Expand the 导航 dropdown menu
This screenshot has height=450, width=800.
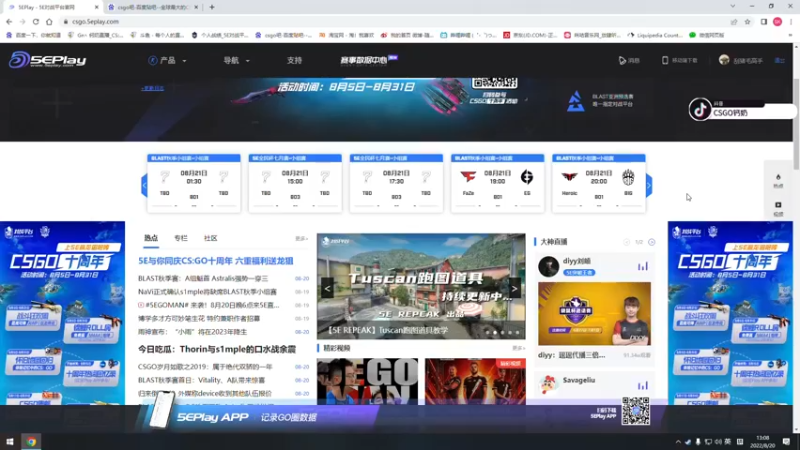[236, 60]
